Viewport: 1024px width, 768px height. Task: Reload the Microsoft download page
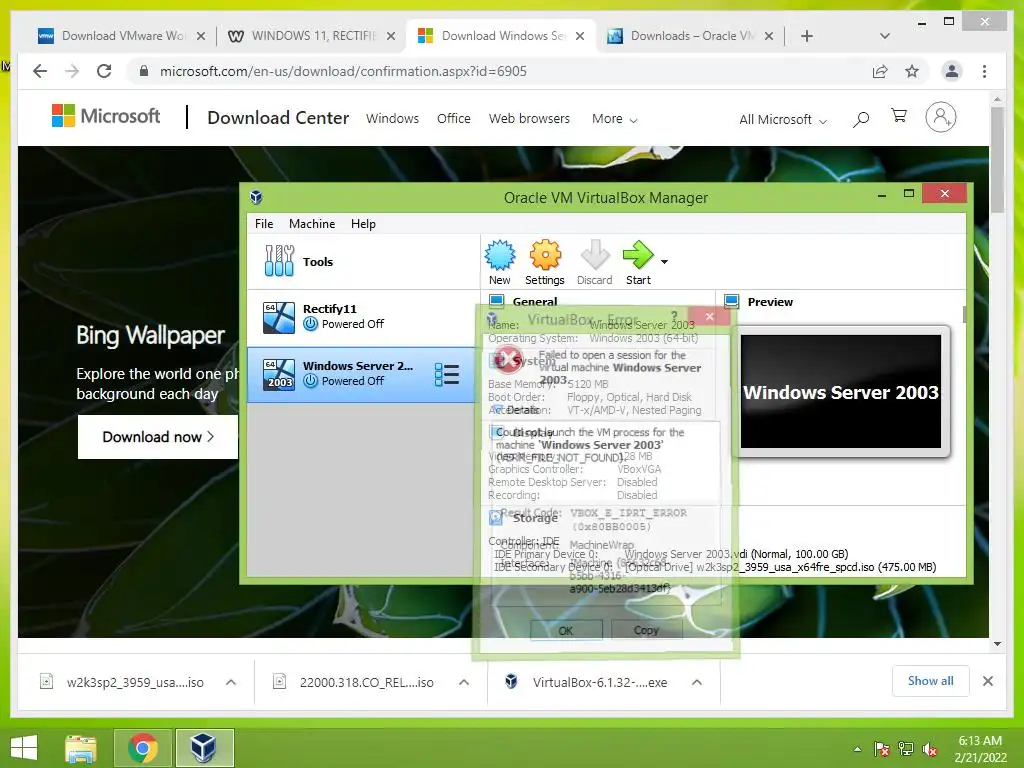tap(104, 71)
